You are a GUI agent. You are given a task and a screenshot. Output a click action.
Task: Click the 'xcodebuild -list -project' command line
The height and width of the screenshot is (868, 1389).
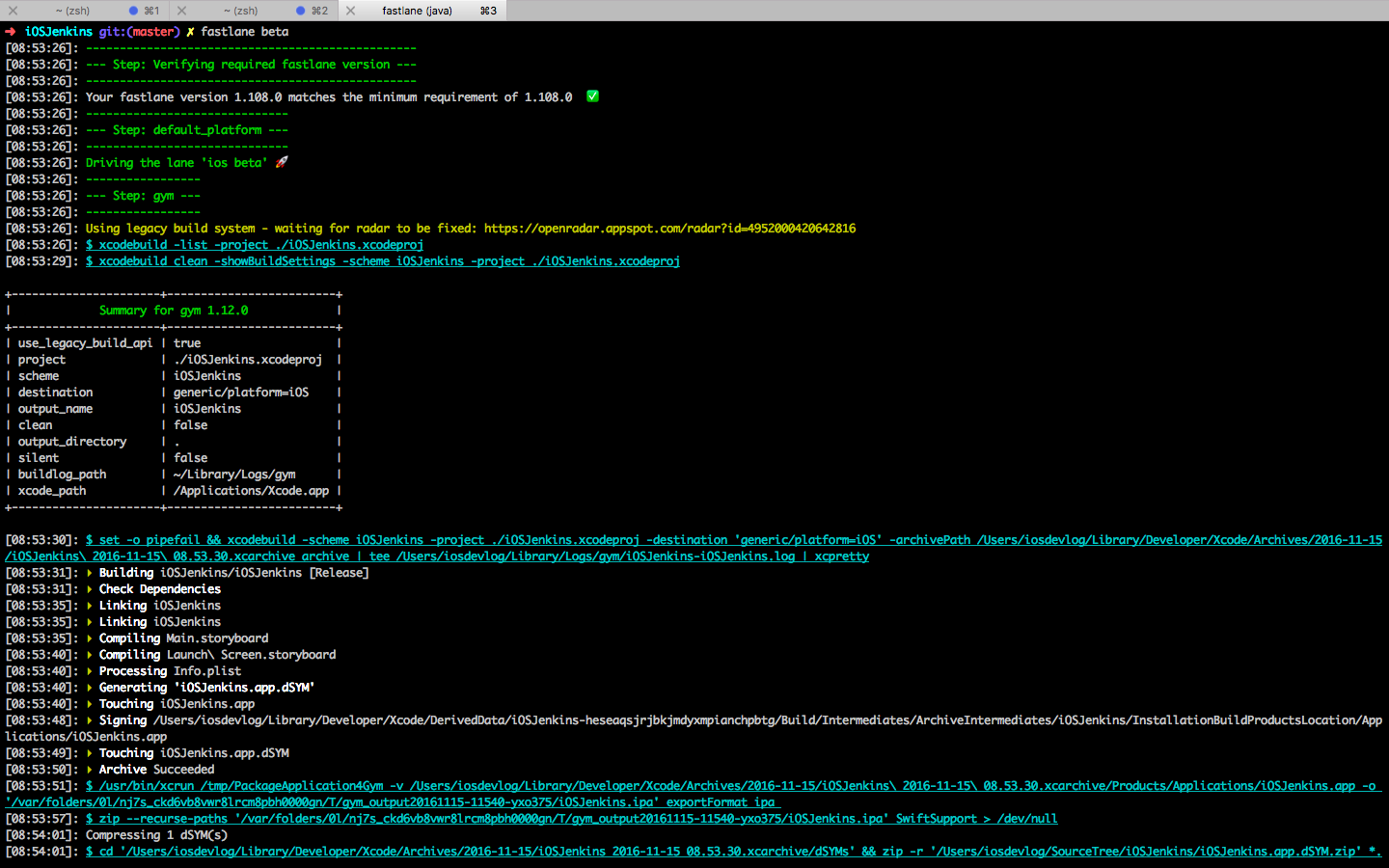pyautogui.click(x=255, y=245)
